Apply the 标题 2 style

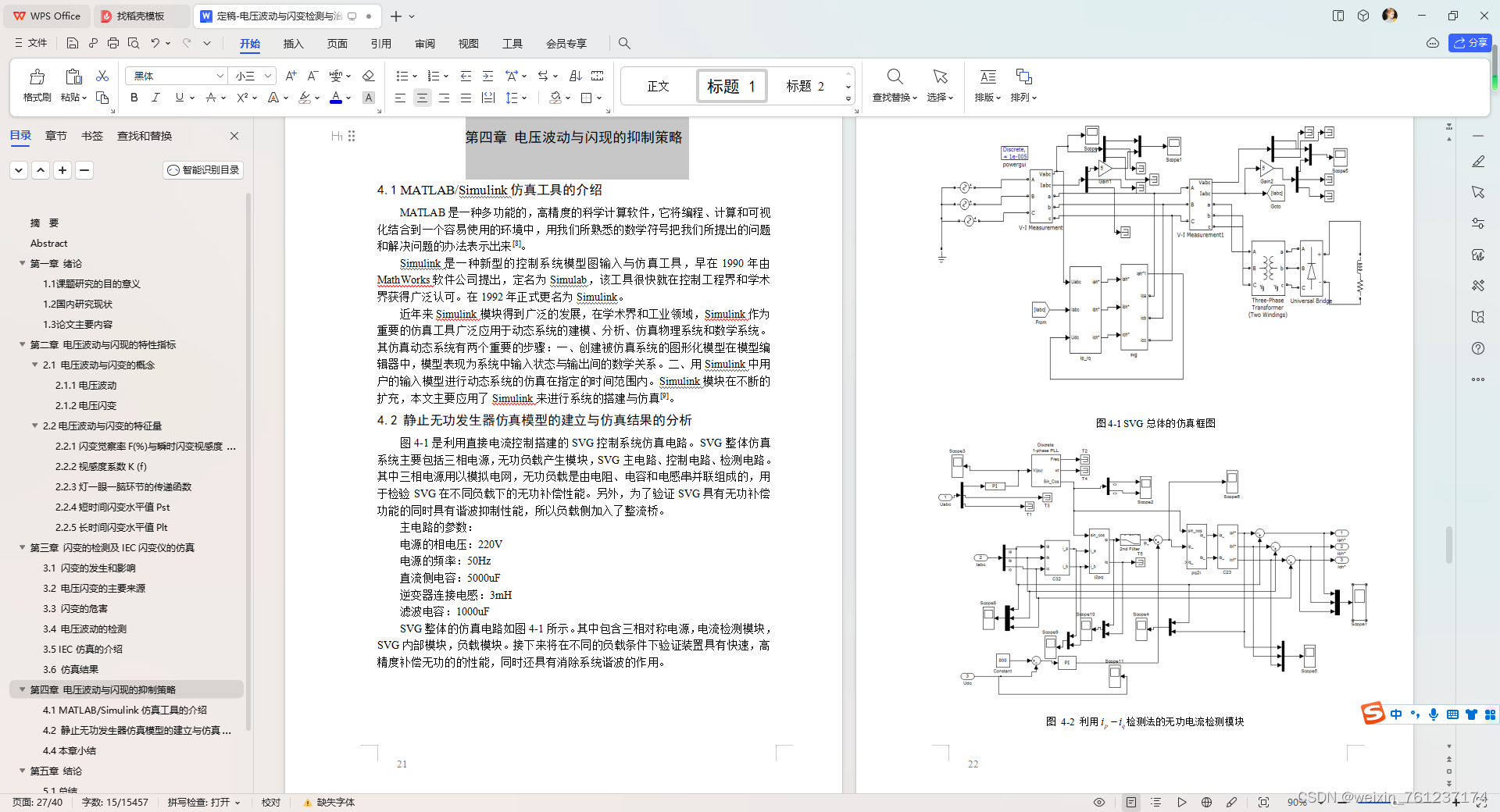[x=805, y=86]
